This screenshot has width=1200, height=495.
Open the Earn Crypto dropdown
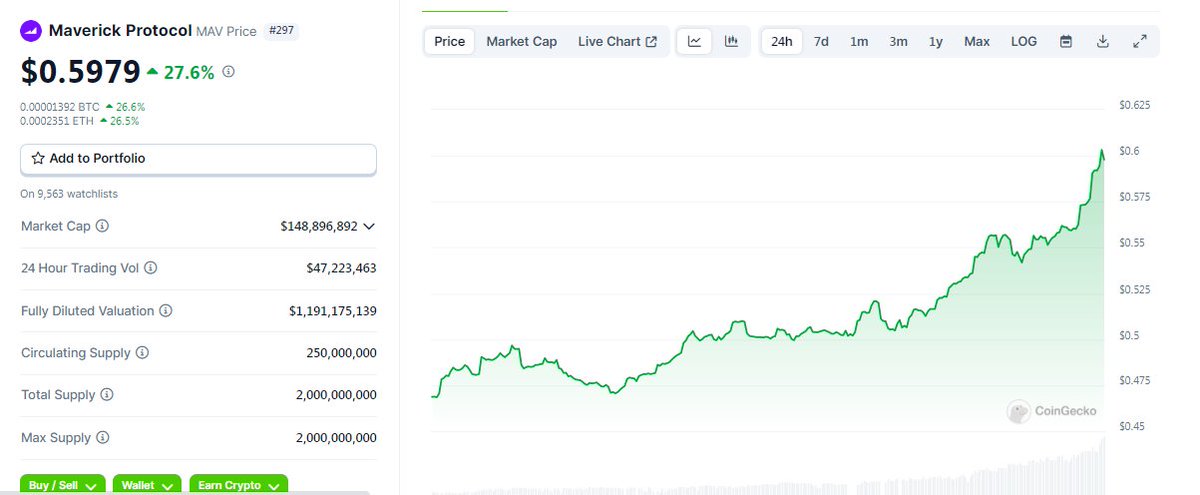point(238,485)
